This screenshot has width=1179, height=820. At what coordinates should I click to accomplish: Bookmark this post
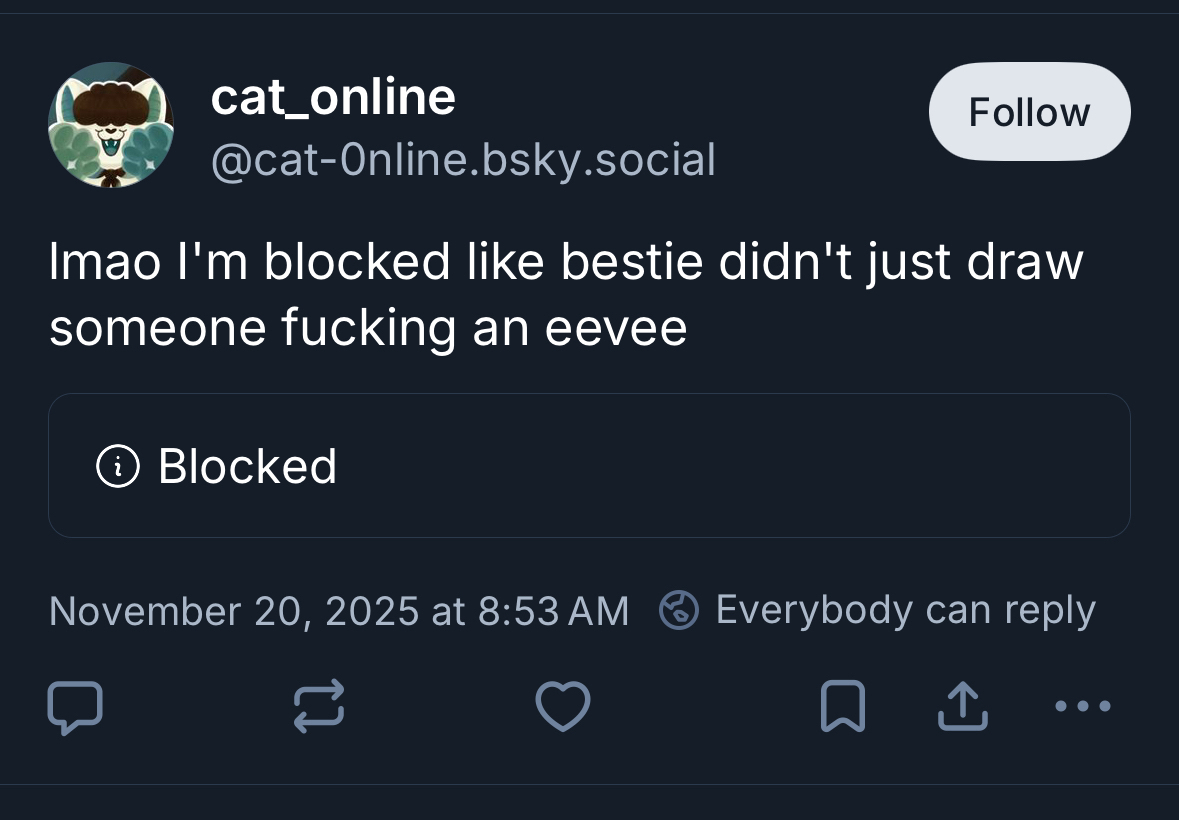[x=842, y=707]
